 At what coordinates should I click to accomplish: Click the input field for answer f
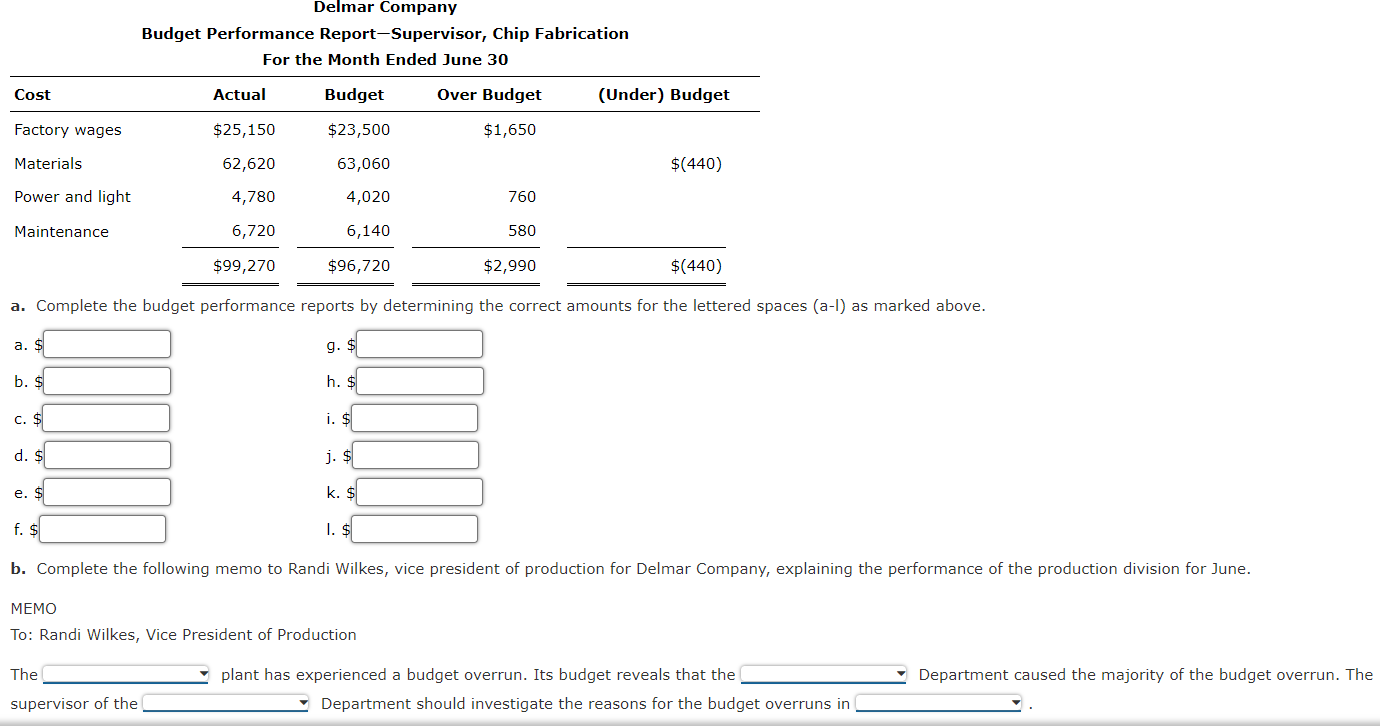[102, 529]
